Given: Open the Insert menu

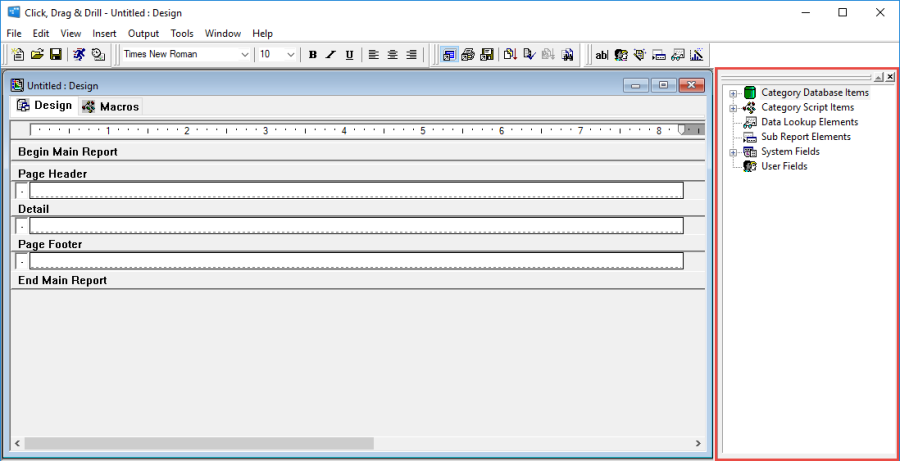Looking at the screenshot, I should [104, 33].
